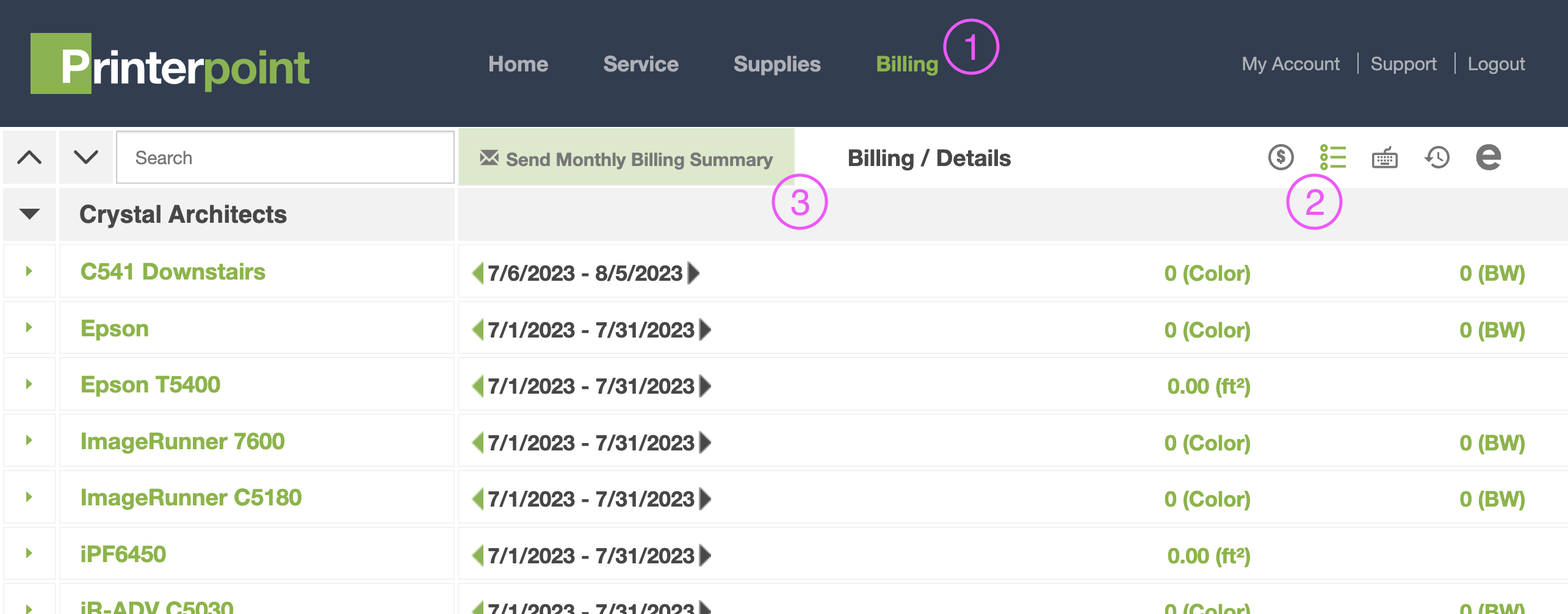Expand the ImageRunner 7600 row
The image size is (1568, 614).
click(28, 441)
